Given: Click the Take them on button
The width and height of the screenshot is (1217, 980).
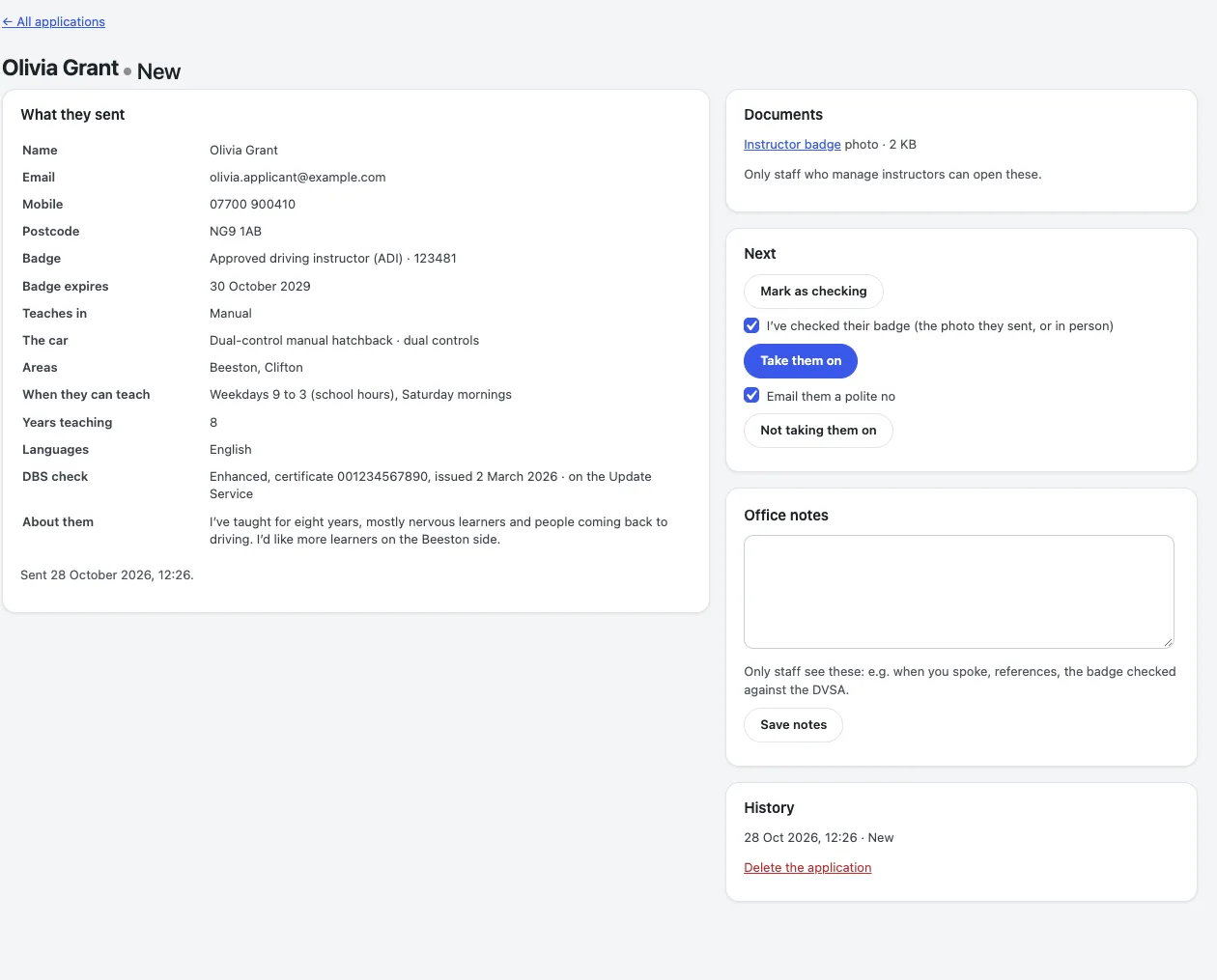Looking at the screenshot, I should (x=801, y=360).
